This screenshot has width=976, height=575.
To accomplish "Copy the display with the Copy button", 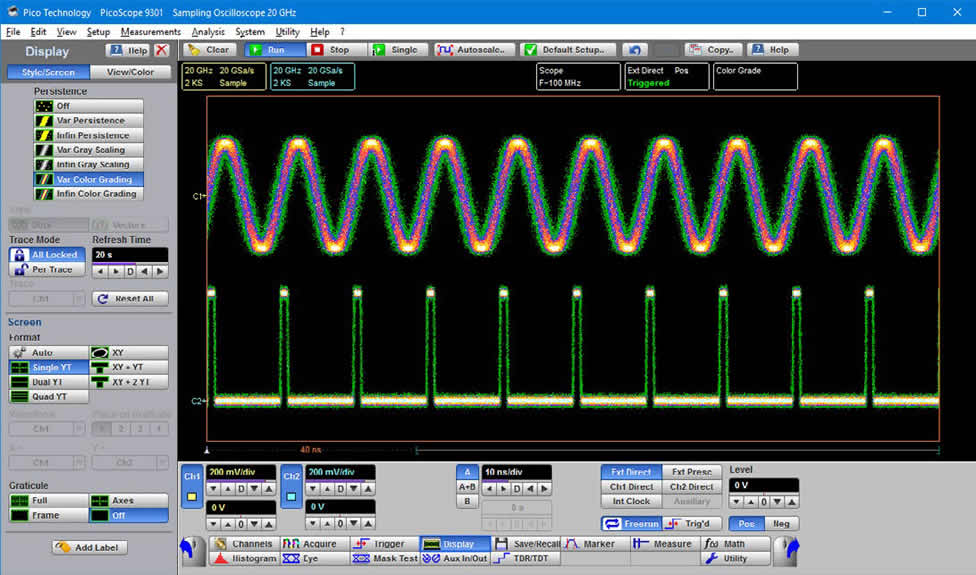I will click(x=713, y=50).
